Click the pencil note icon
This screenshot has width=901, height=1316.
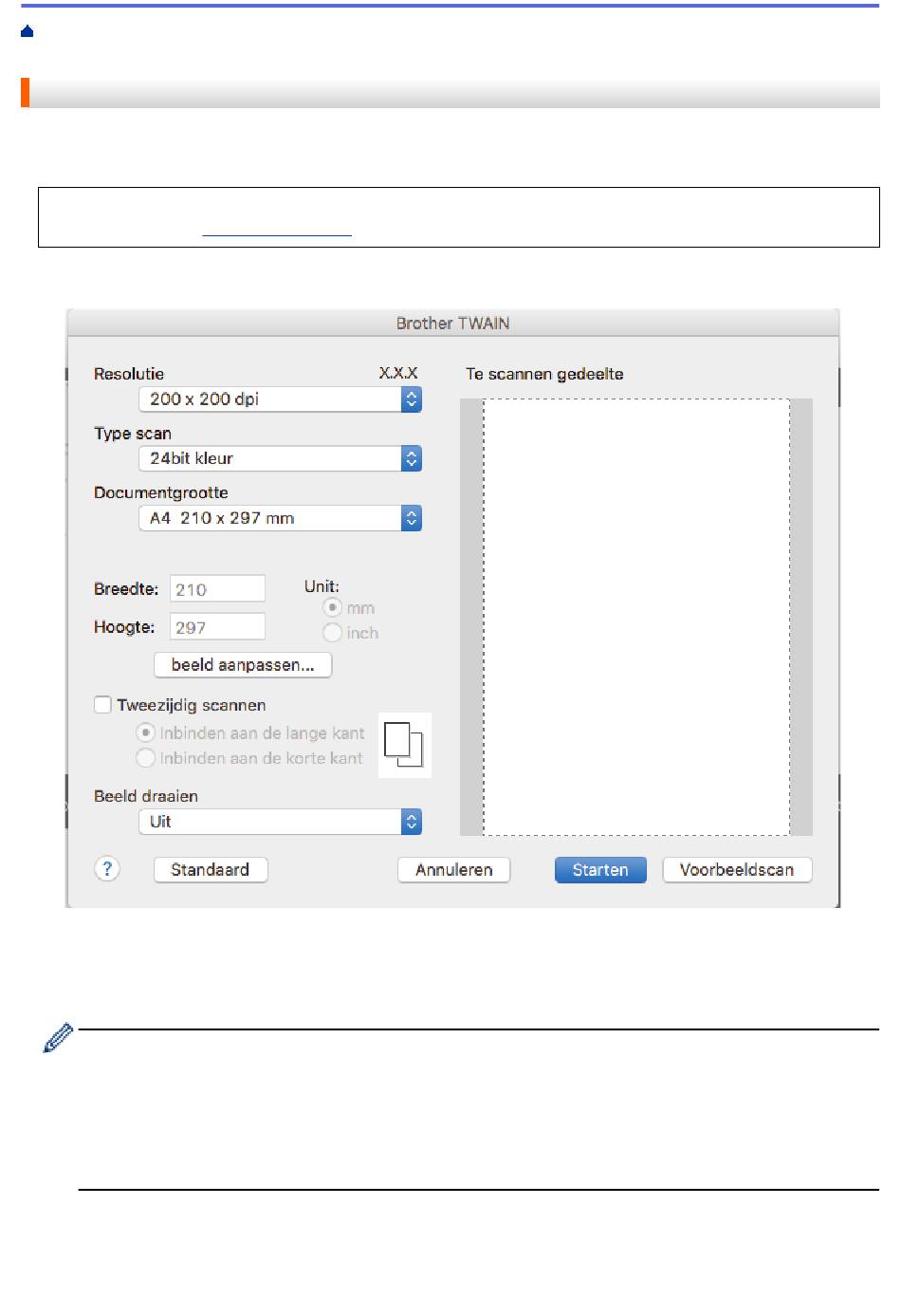[58, 1038]
